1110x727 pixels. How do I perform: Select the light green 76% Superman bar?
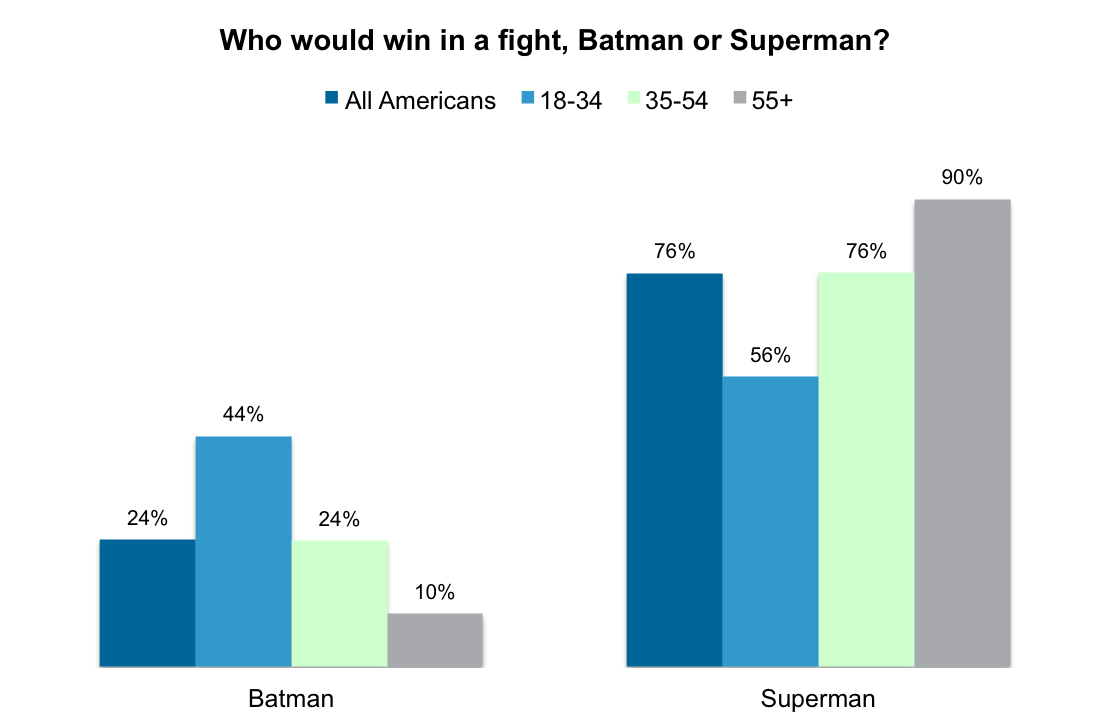click(x=866, y=470)
